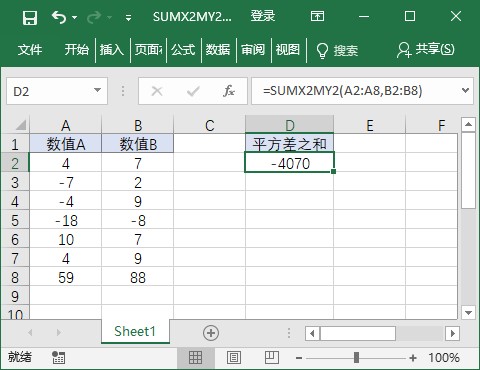Image resolution: width=480 pixels, height=370 pixels.
Task: Click the lightbulb 搜索 tell-me box
Action: pyautogui.click(x=337, y=50)
